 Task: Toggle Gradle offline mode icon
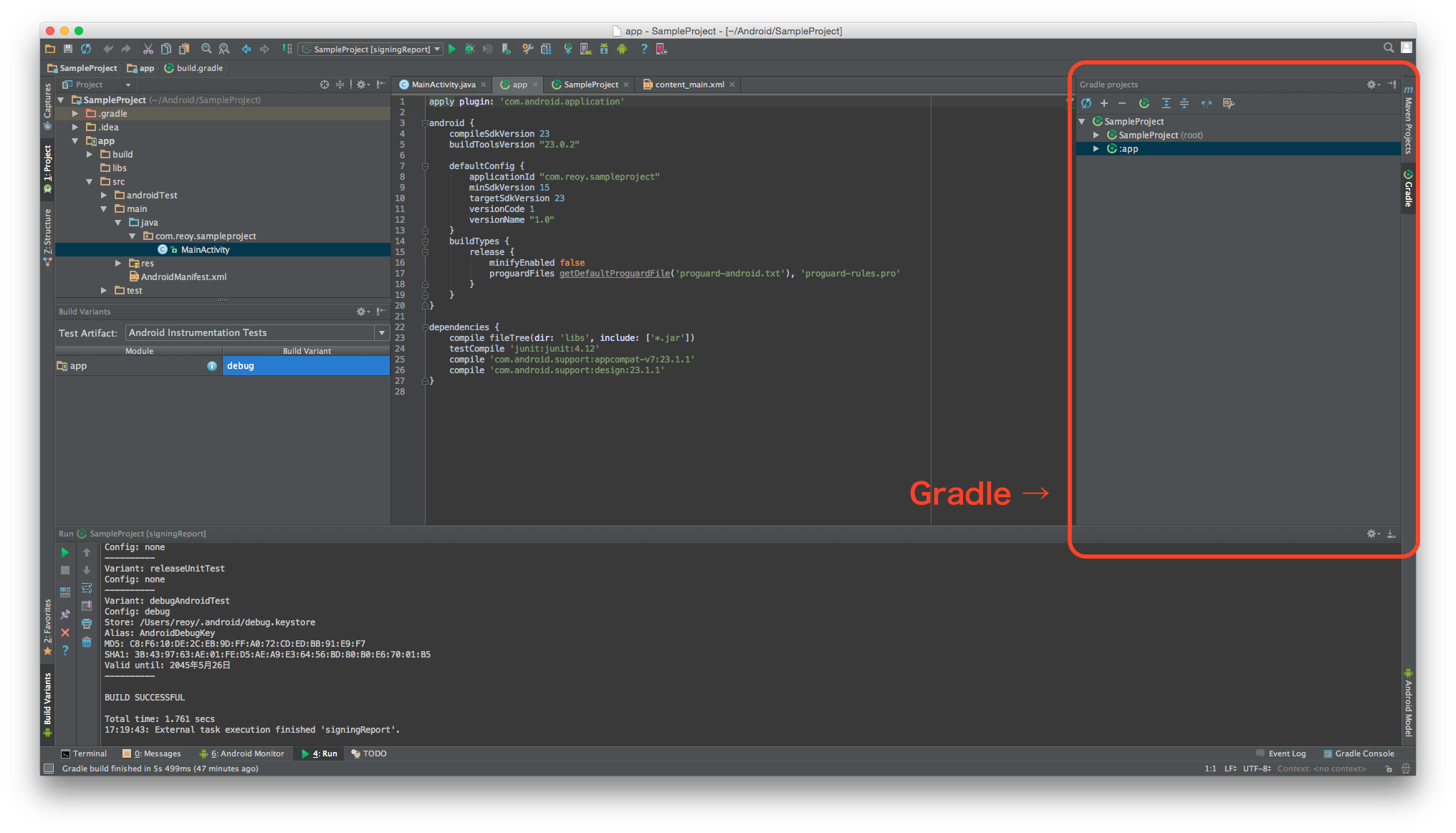1207,103
